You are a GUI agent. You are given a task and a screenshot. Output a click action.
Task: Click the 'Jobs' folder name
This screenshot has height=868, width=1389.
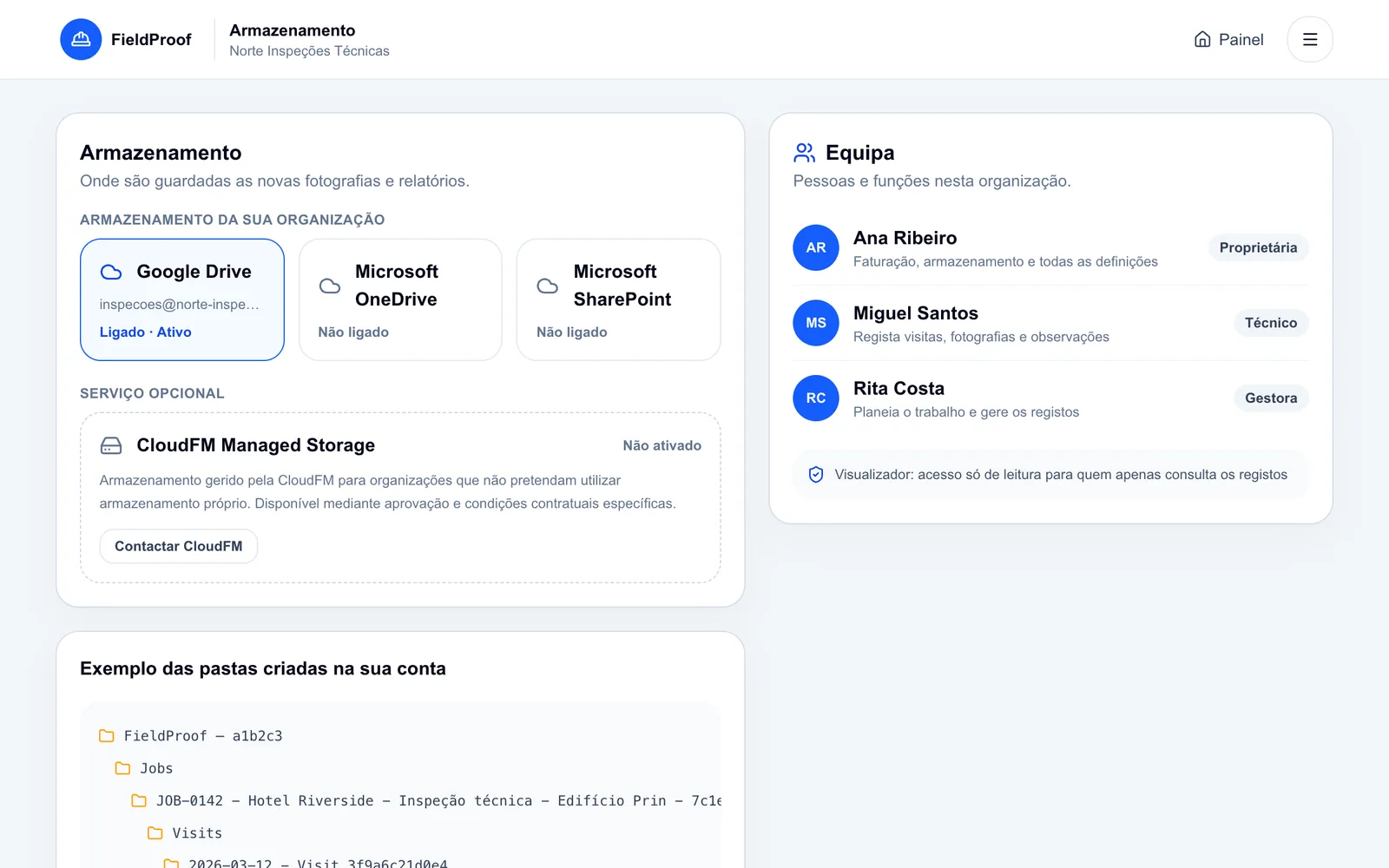[x=156, y=768]
